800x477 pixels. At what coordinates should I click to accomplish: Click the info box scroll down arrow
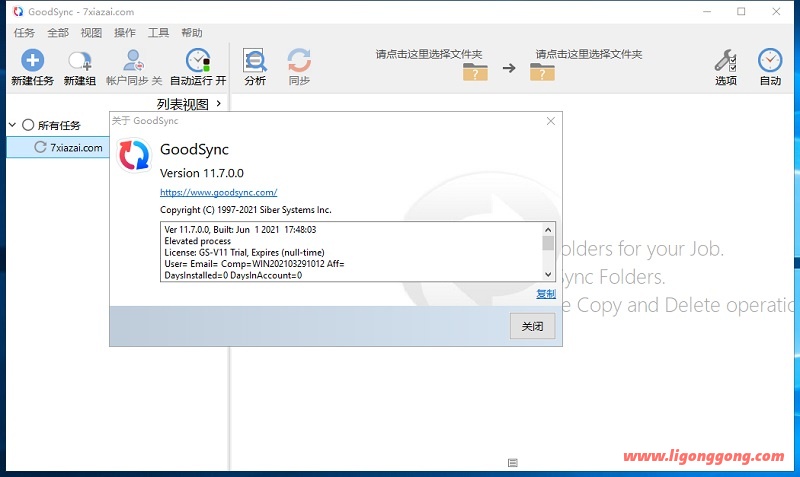click(x=548, y=274)
